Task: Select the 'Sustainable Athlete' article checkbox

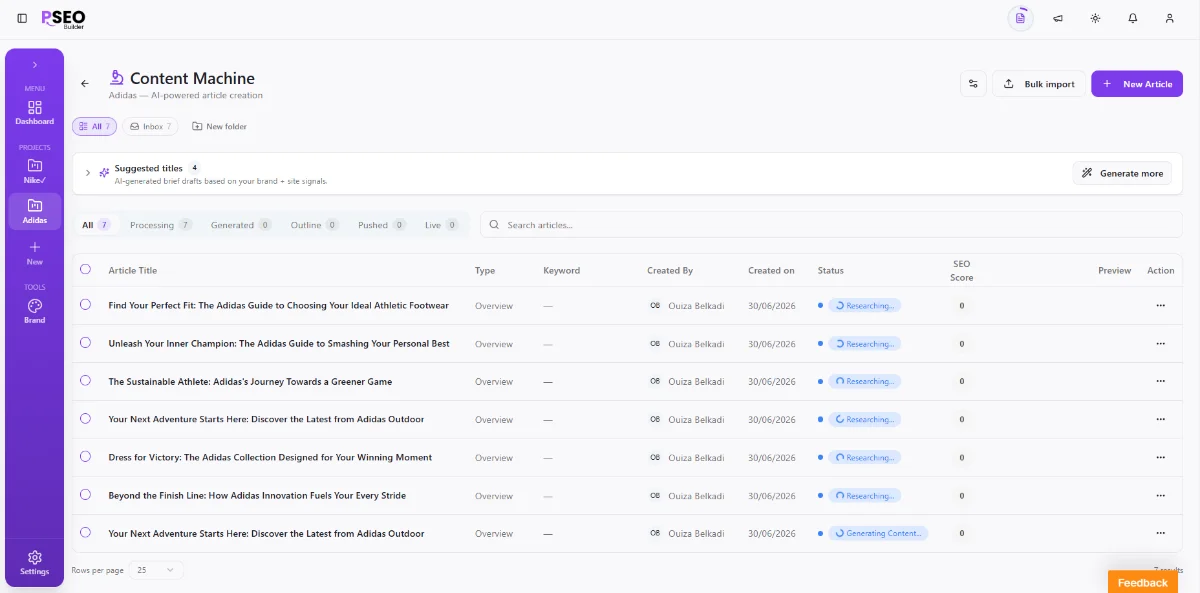Action: [x=85, y=381]
